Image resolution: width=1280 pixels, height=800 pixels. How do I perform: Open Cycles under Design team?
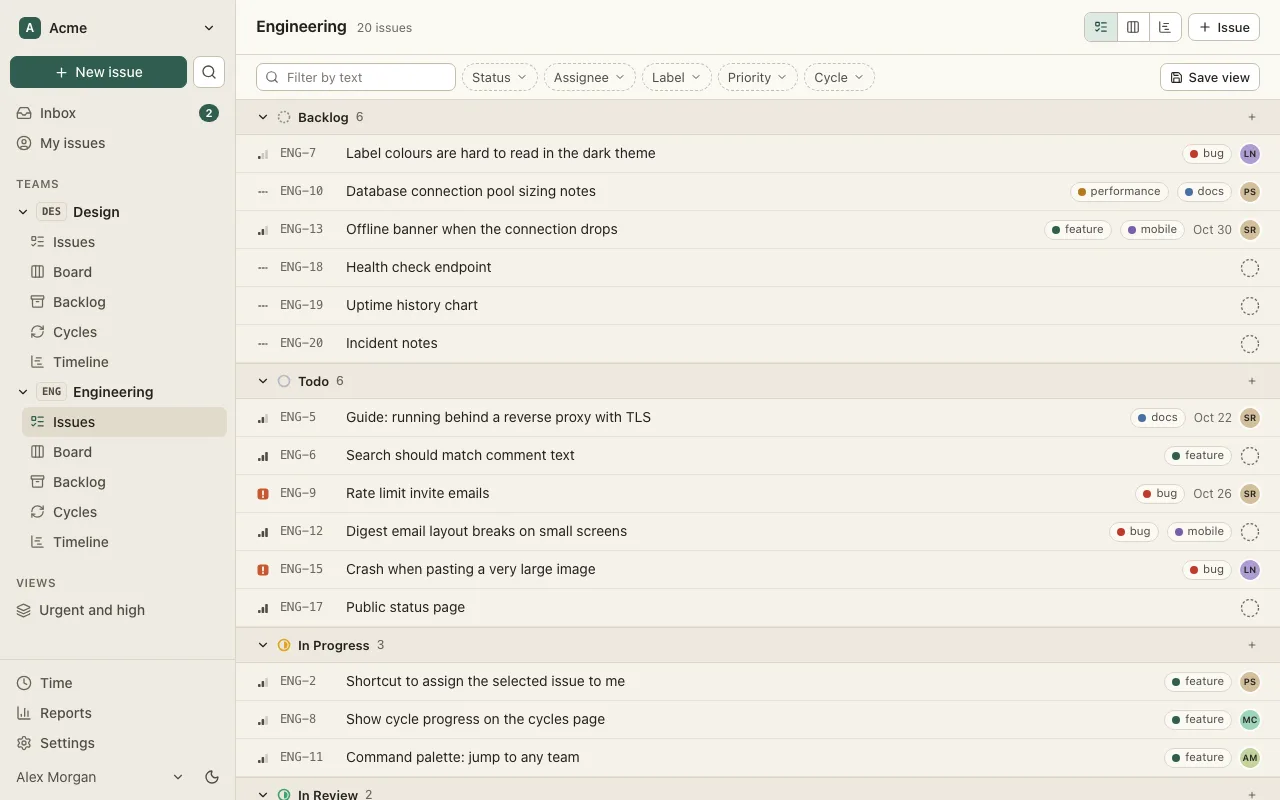124,332
